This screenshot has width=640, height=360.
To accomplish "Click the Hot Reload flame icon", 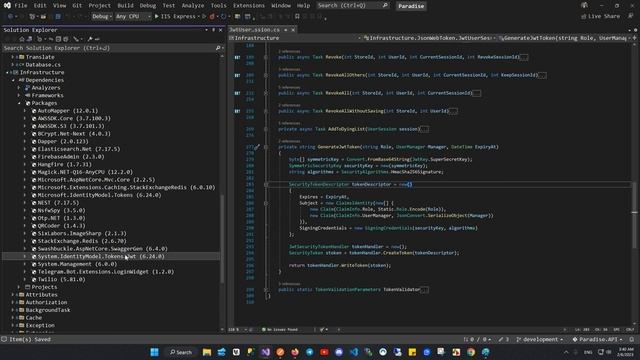I will pos(212,16).
